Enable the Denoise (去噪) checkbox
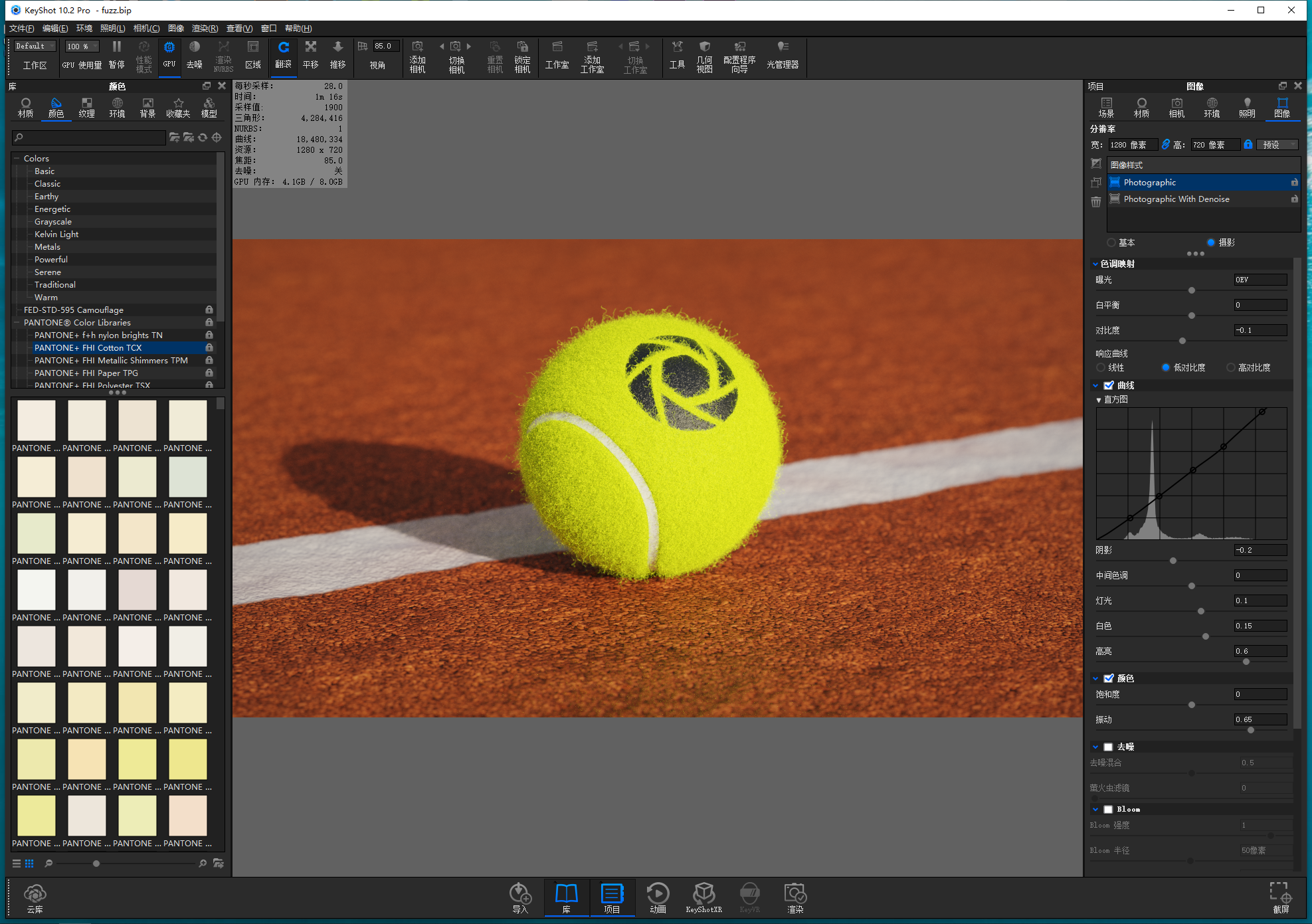Image resolution: width=1312 pixels, height=924 pixels. 1108,747
